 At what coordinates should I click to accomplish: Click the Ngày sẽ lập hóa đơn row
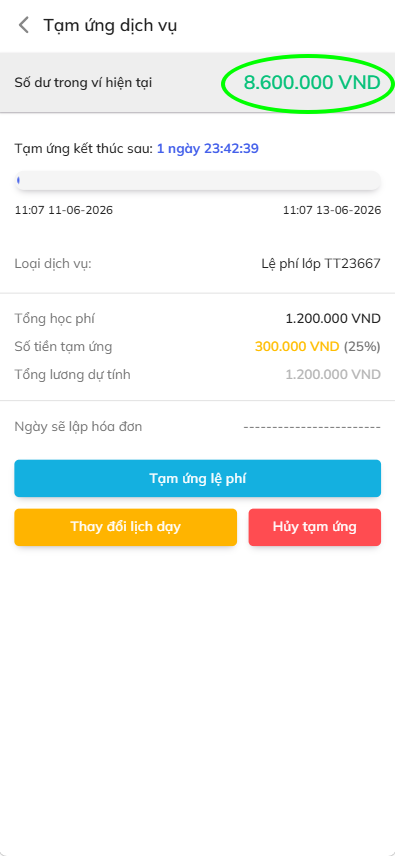point(198,426)
